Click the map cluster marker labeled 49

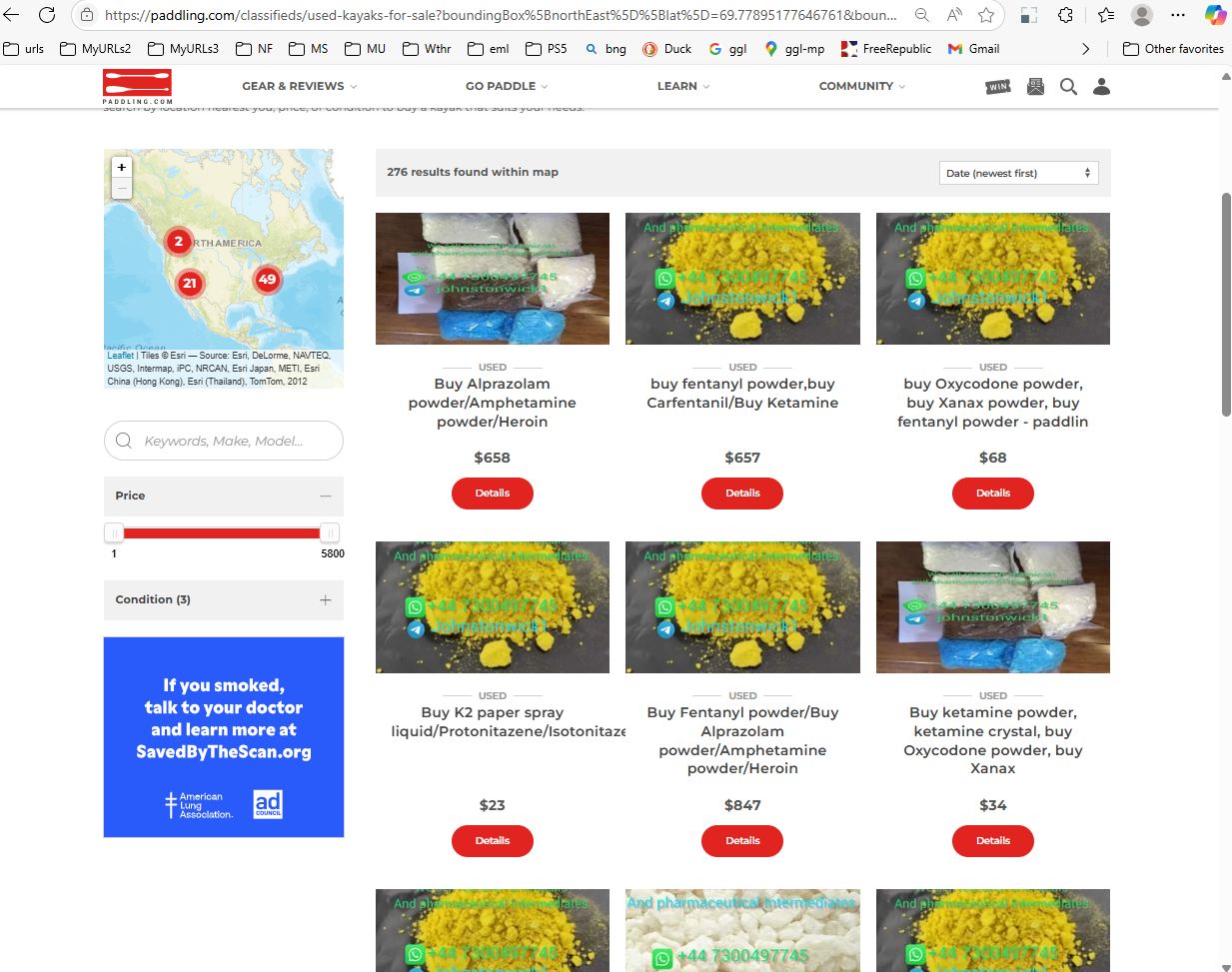pos(267,279)
